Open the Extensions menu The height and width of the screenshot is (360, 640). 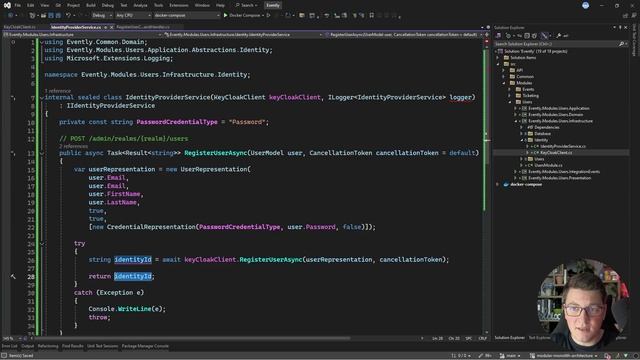tap(179, 5)
